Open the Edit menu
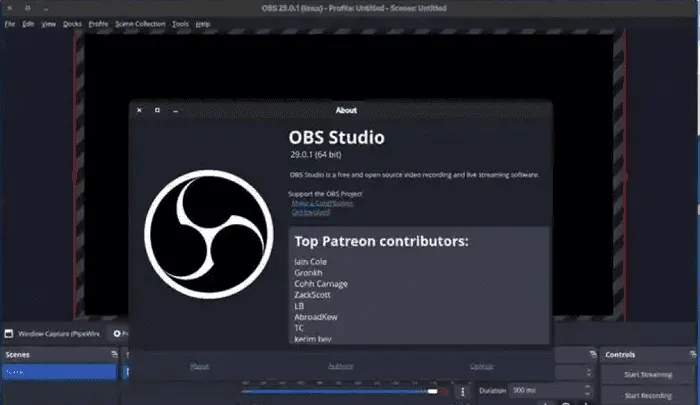The width and height of the screenshot is (700, 405). point(28,24)
